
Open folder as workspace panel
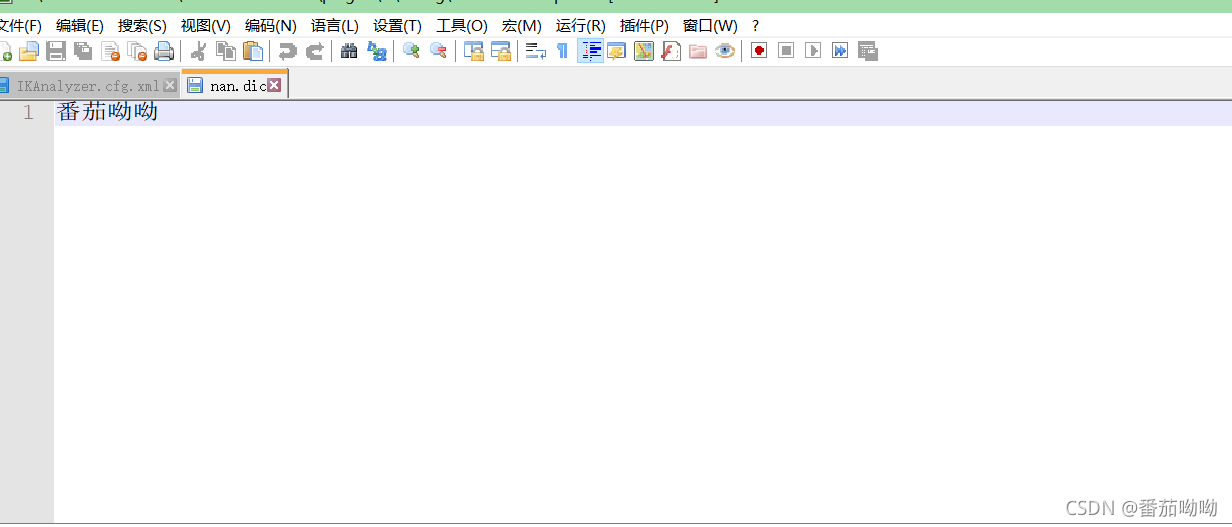698,51
